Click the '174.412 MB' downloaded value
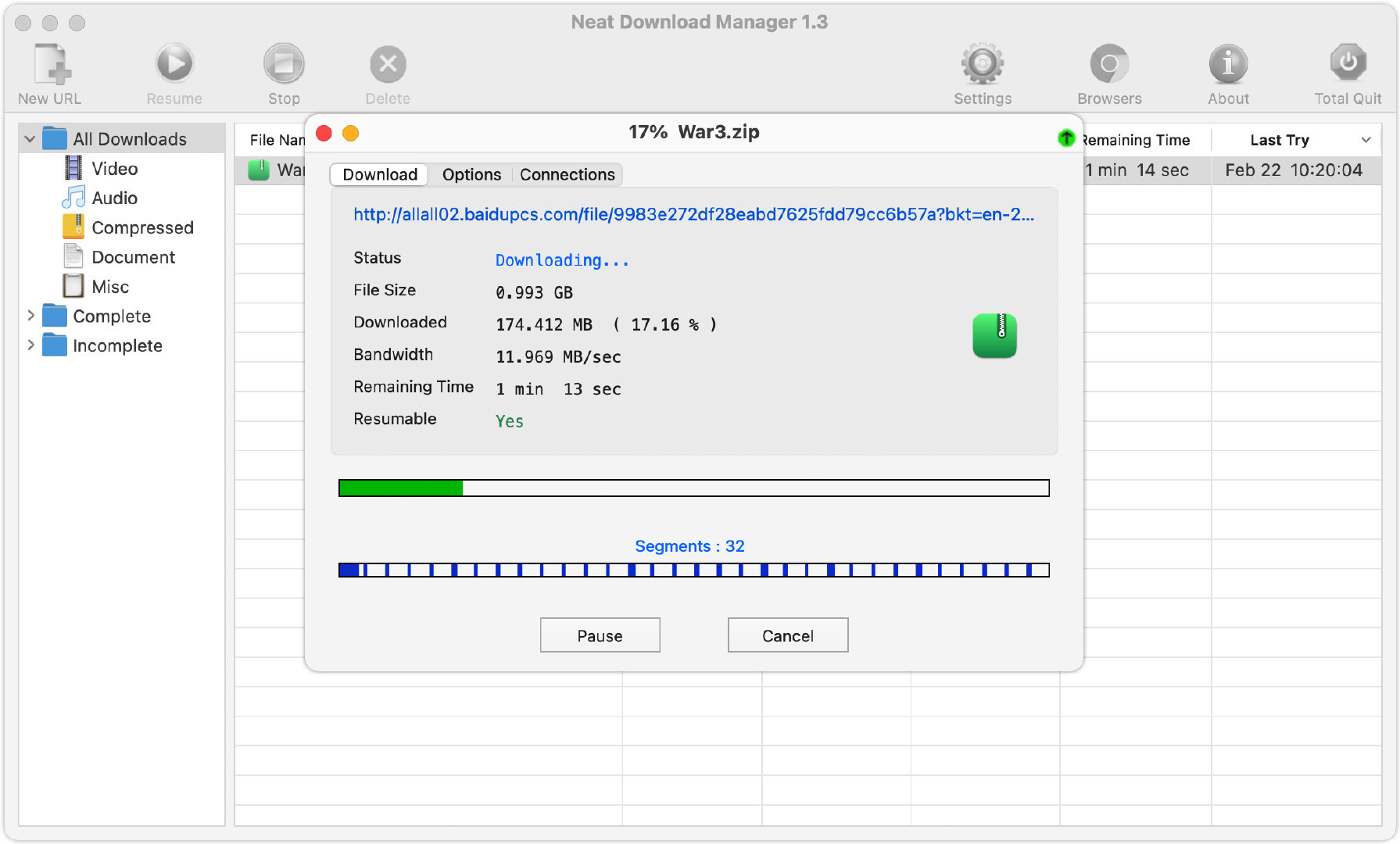Screen dimensions: 1400x844 [544, 324]
